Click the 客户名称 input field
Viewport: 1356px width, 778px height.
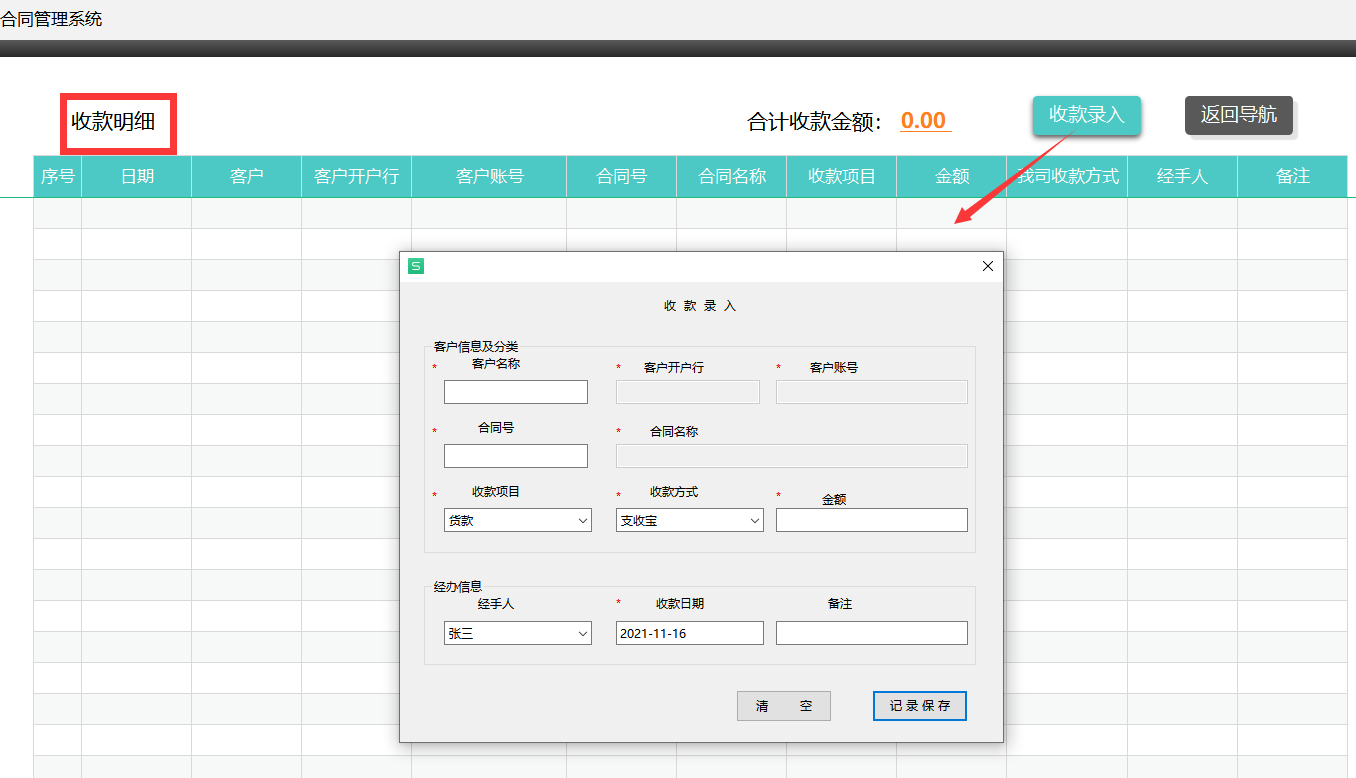tap(515, 391)
